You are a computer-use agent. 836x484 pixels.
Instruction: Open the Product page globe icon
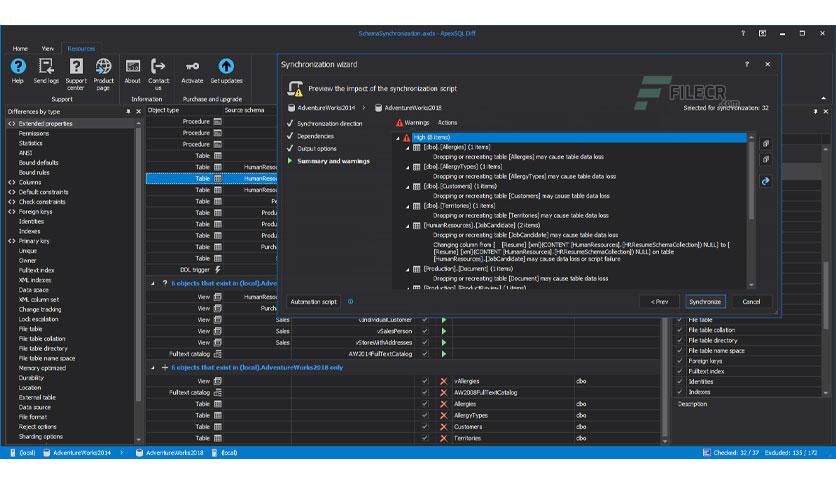click(103, 67)
